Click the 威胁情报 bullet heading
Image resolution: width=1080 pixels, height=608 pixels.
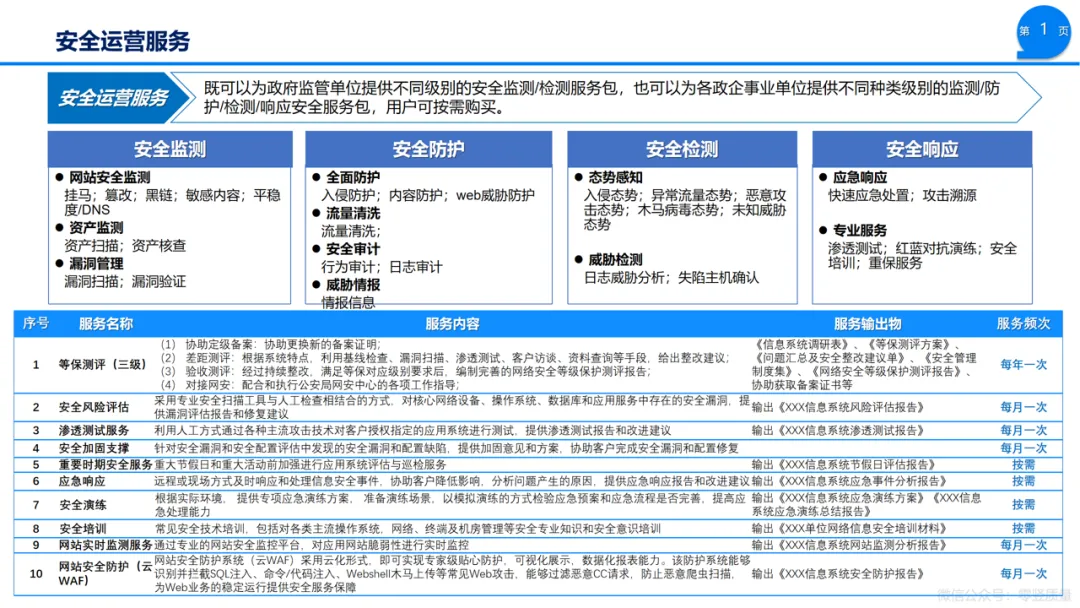(353, 285)
